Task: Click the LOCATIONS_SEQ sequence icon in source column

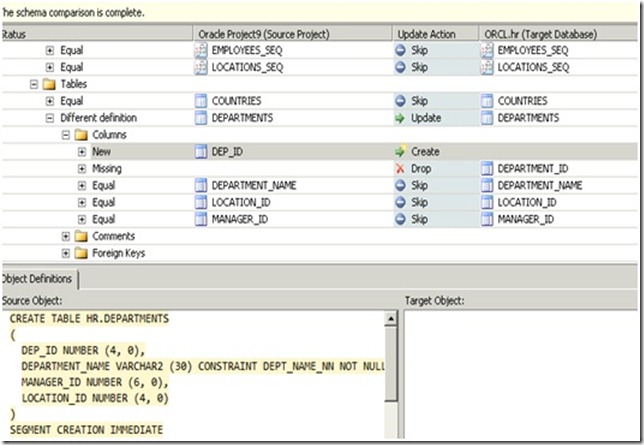Action: (x=200, y=67)
